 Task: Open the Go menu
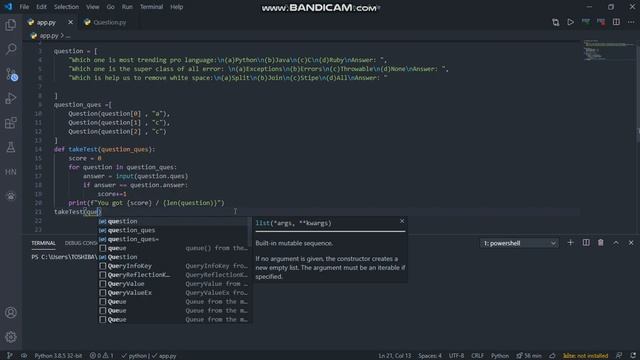coord(111,7)
